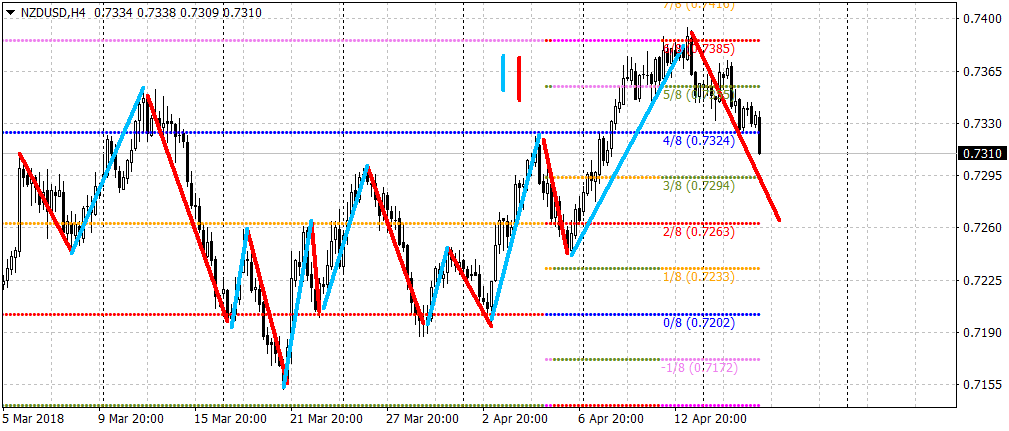The image size is (1009, 431).
Task: Select the 6/8 (0.7385) level label
Action: [x=699, y=49]
